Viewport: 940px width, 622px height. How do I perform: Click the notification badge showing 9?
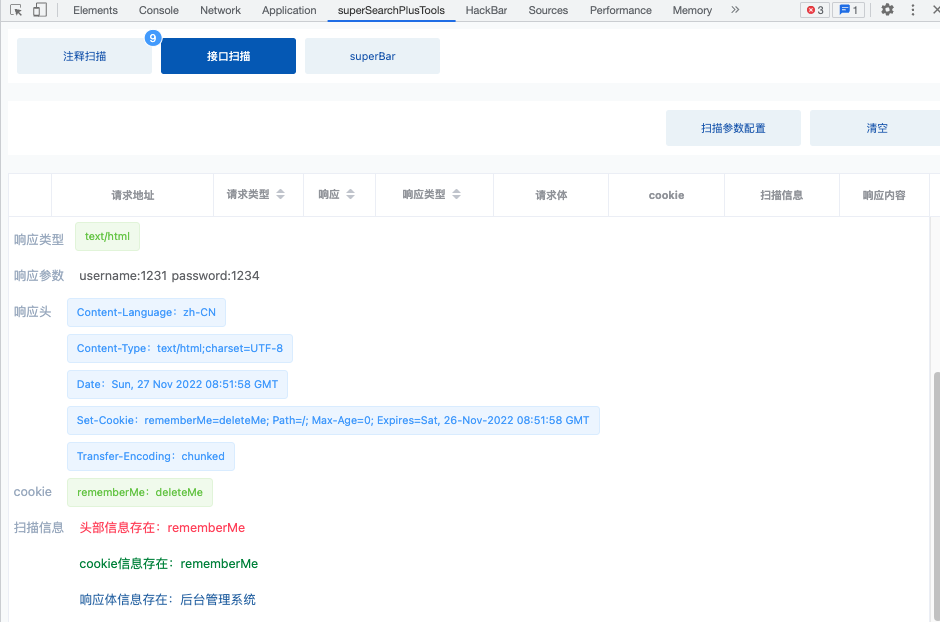[x=153, y=38]
